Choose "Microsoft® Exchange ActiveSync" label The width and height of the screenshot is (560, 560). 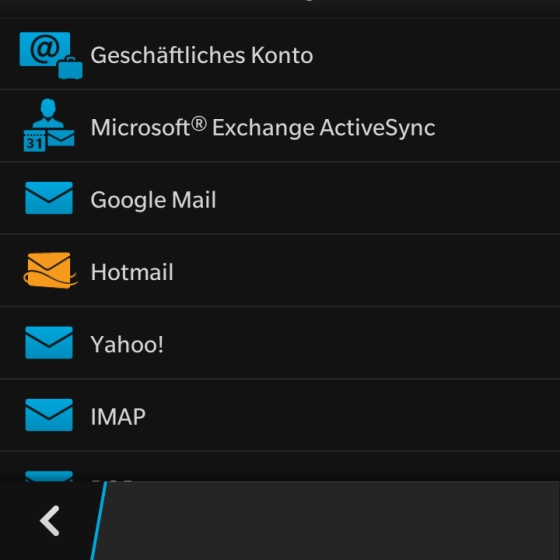263,128
